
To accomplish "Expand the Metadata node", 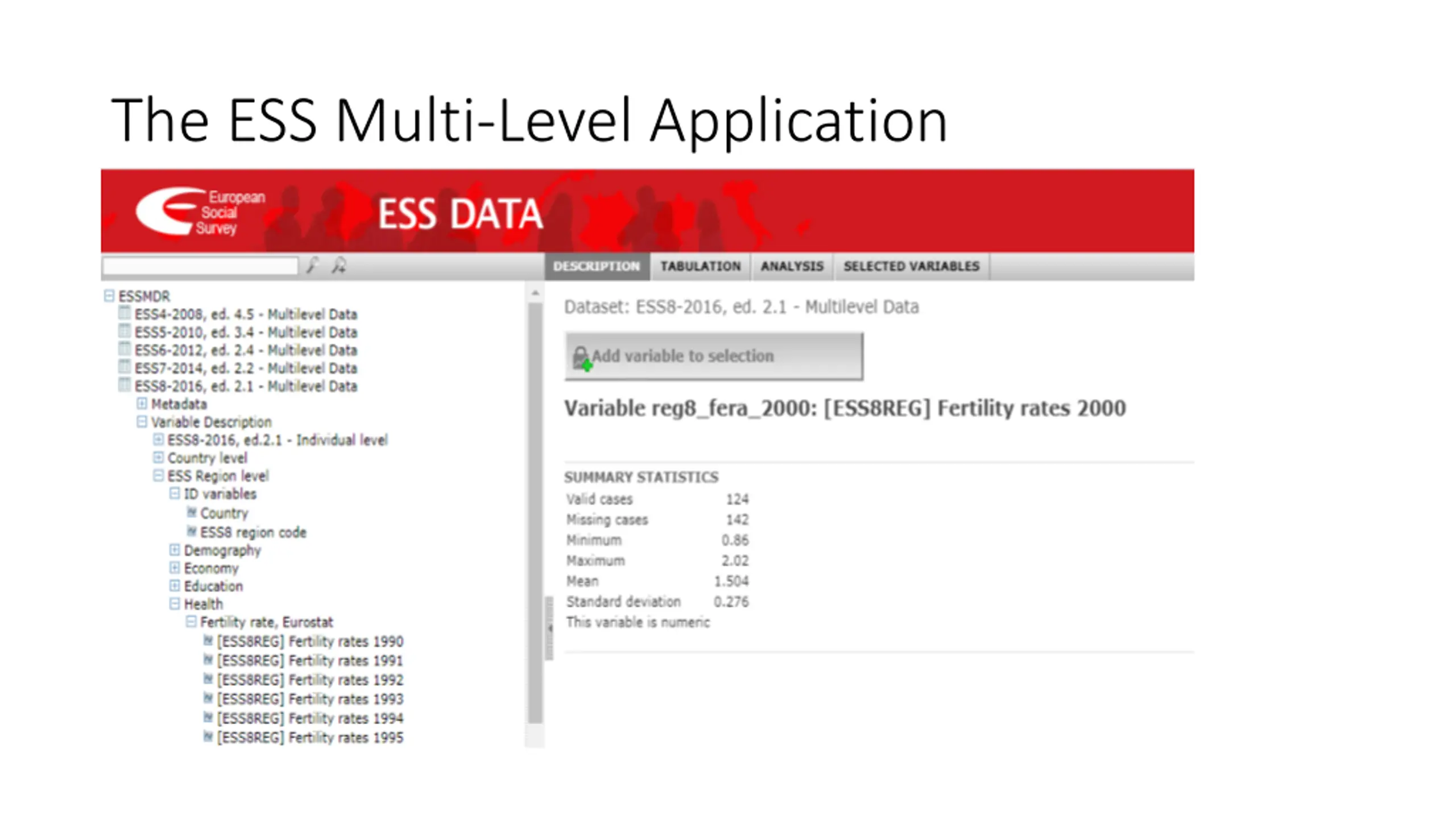I will coord(142,404).
